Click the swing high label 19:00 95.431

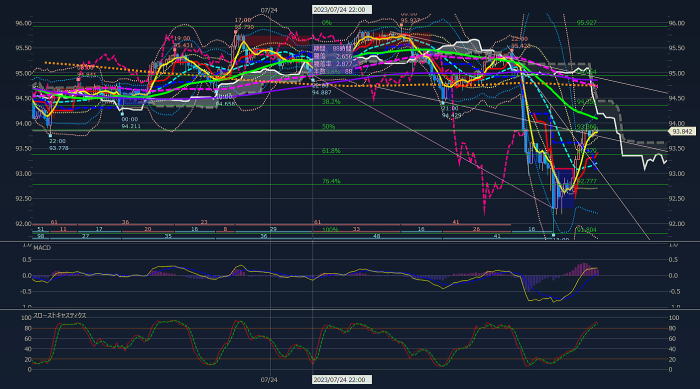point(182,42)
